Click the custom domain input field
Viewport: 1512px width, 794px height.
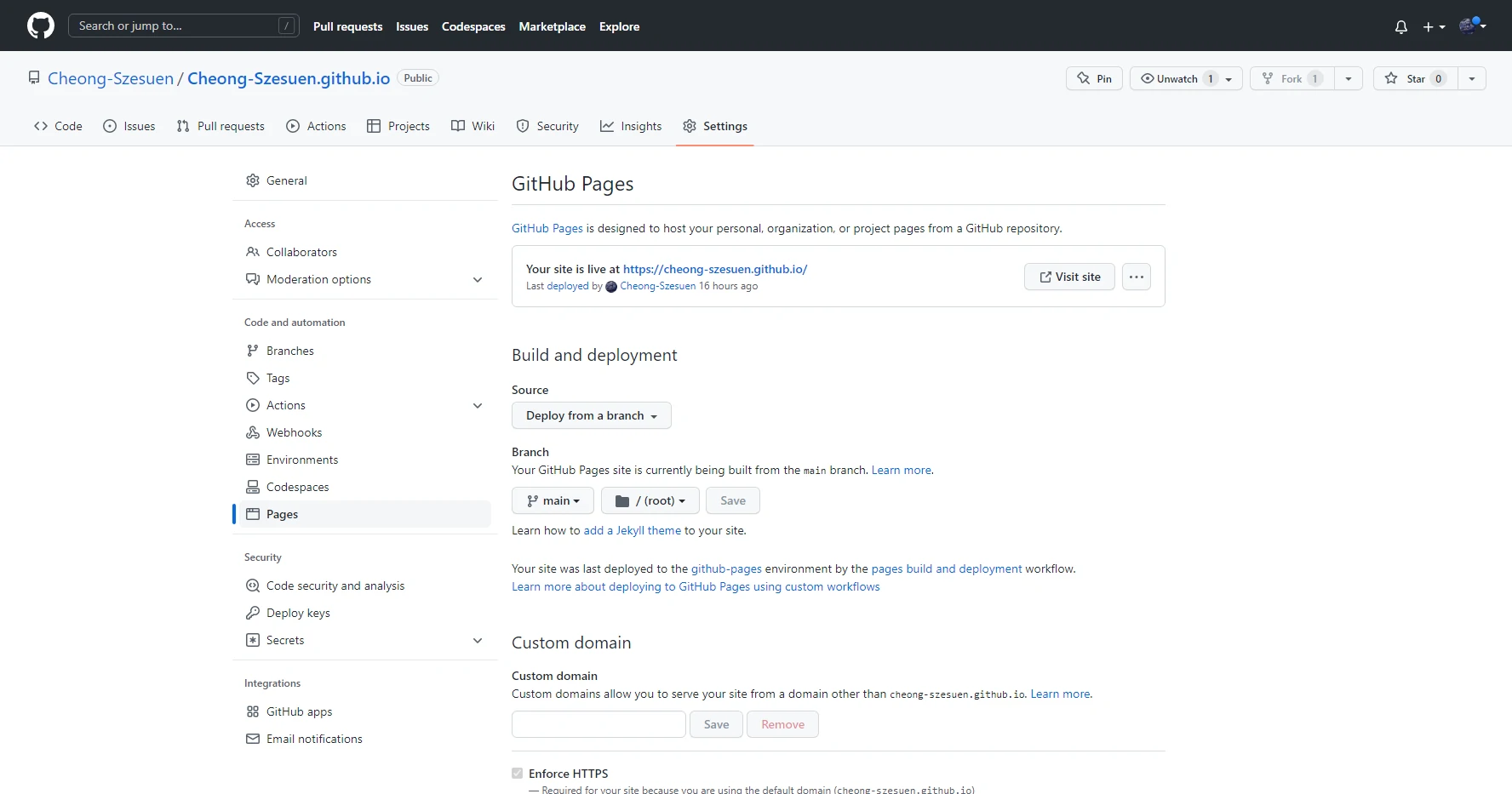click(x=598, y=724)
